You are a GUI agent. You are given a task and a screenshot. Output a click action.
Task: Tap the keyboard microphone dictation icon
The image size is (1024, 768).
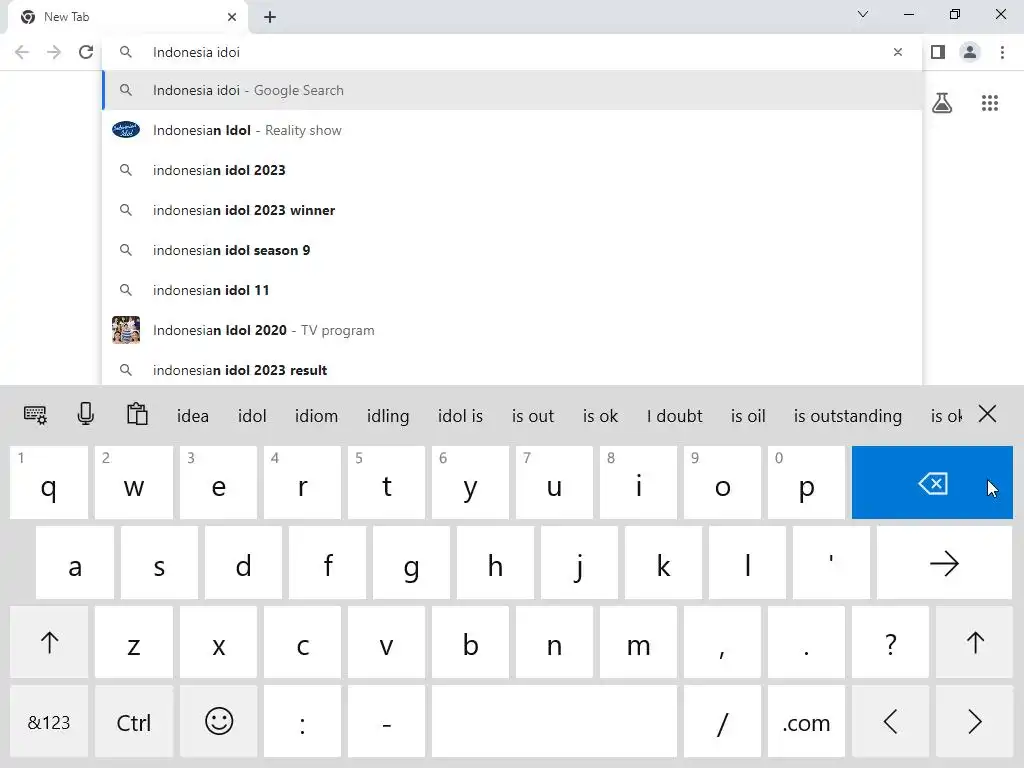86,414
